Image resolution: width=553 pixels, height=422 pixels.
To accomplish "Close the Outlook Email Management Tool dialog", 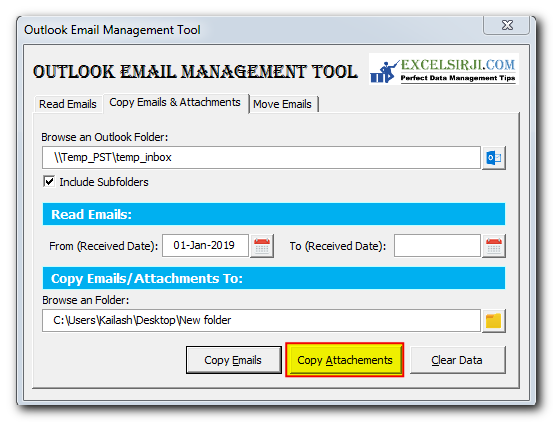I will [x=507, y=25].
